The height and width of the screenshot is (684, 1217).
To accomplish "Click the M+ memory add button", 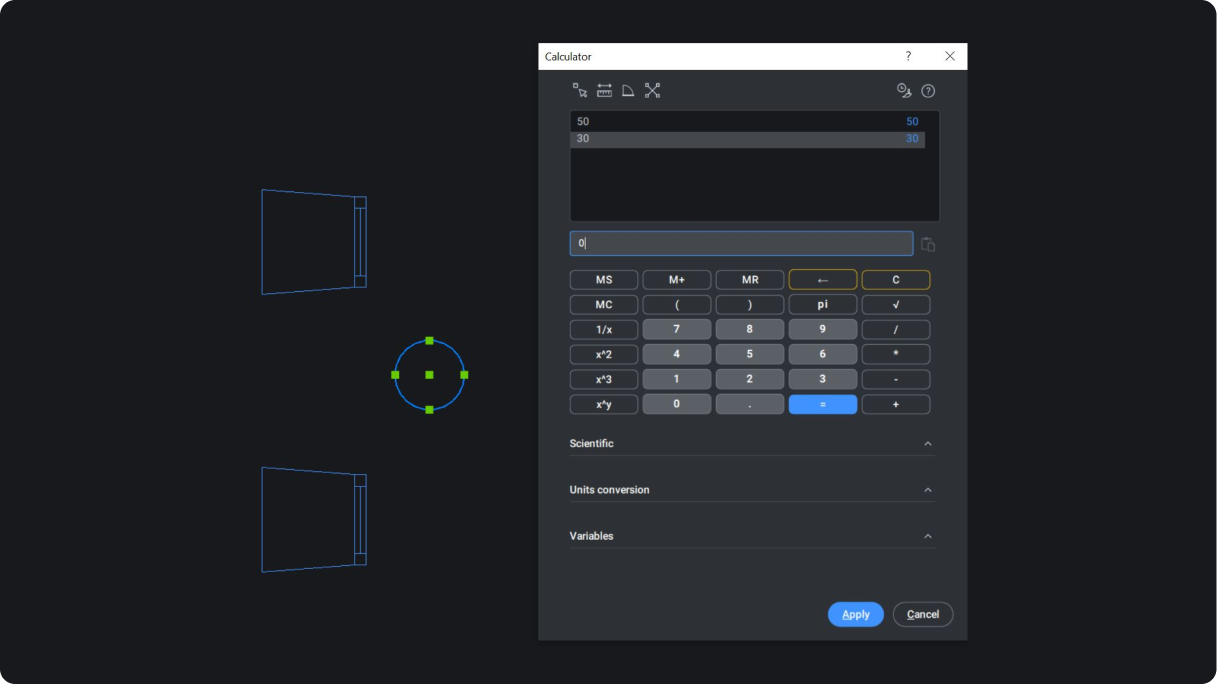I will (x=677, y=280).
